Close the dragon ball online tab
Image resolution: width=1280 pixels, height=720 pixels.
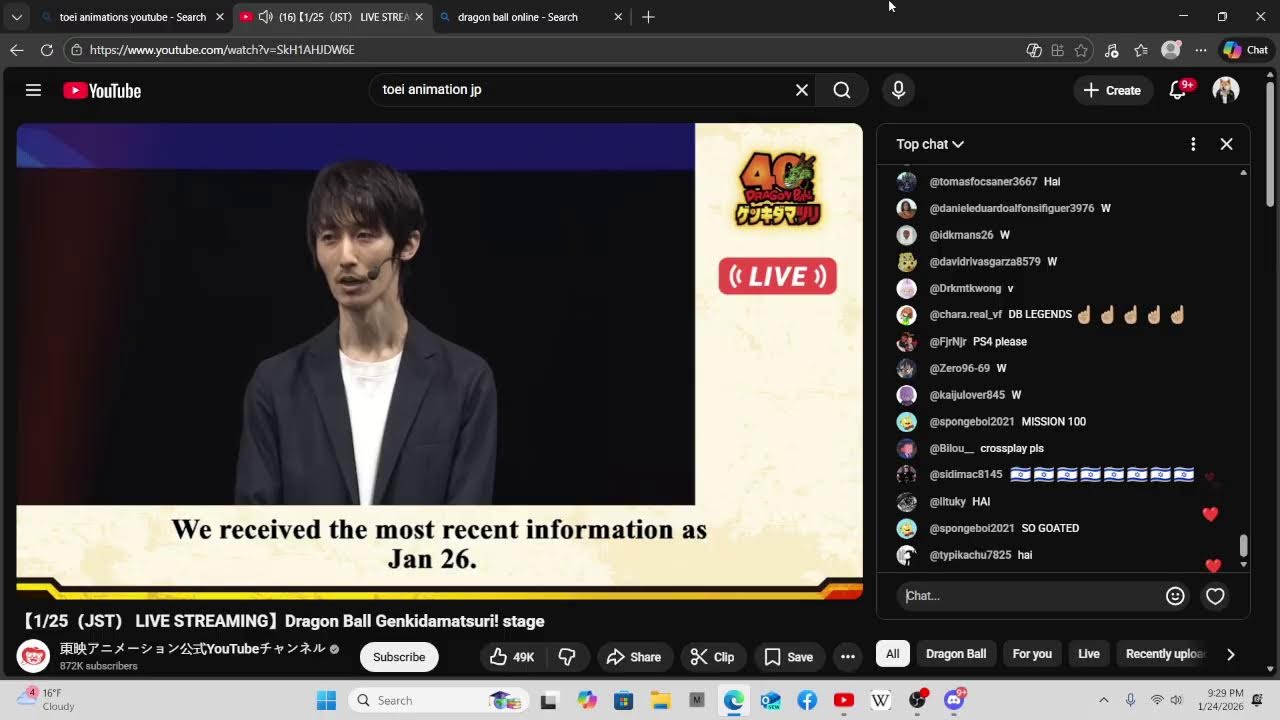(618, 17)
